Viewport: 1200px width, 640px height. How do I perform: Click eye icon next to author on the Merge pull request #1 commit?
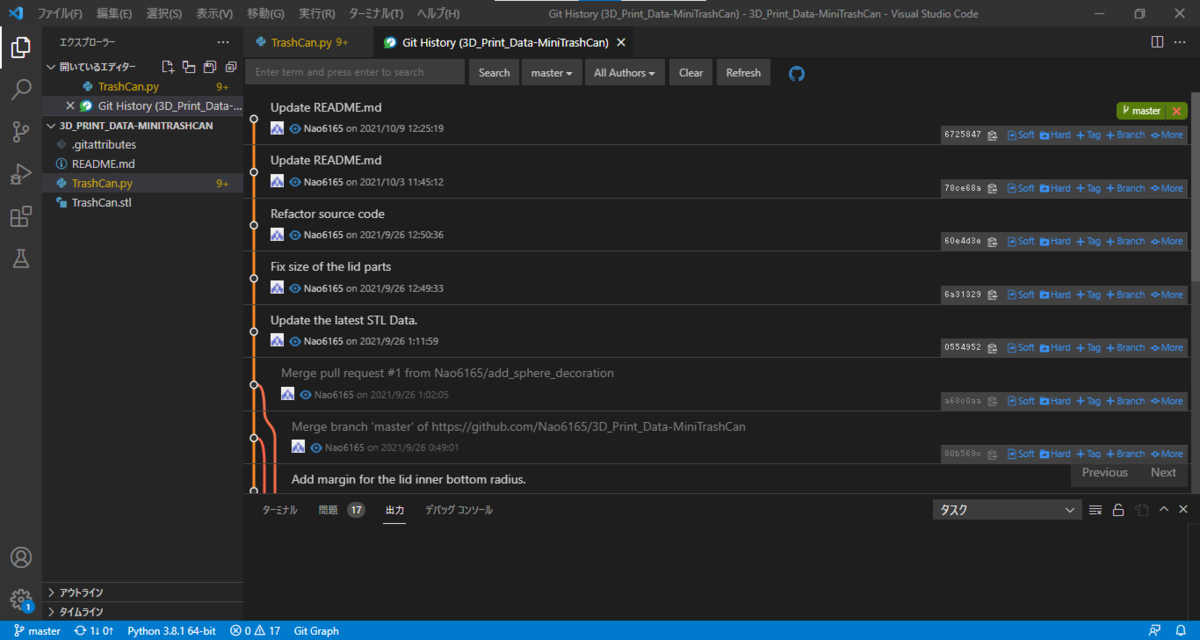[306, 395]
